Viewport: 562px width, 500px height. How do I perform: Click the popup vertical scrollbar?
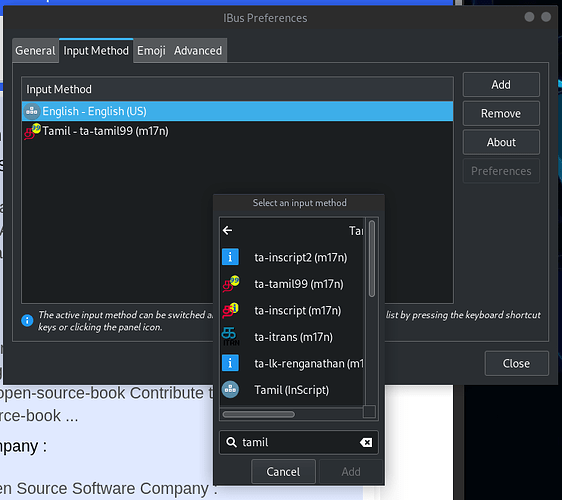point(372,258)
